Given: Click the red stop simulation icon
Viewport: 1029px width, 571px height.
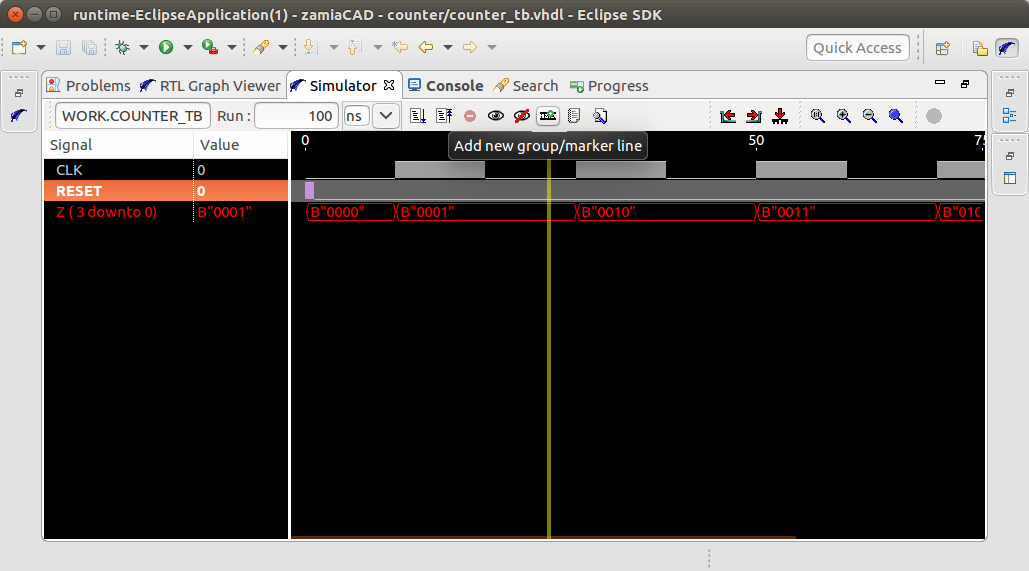Looking at the screenshot, I should click(x=470, y=116).
